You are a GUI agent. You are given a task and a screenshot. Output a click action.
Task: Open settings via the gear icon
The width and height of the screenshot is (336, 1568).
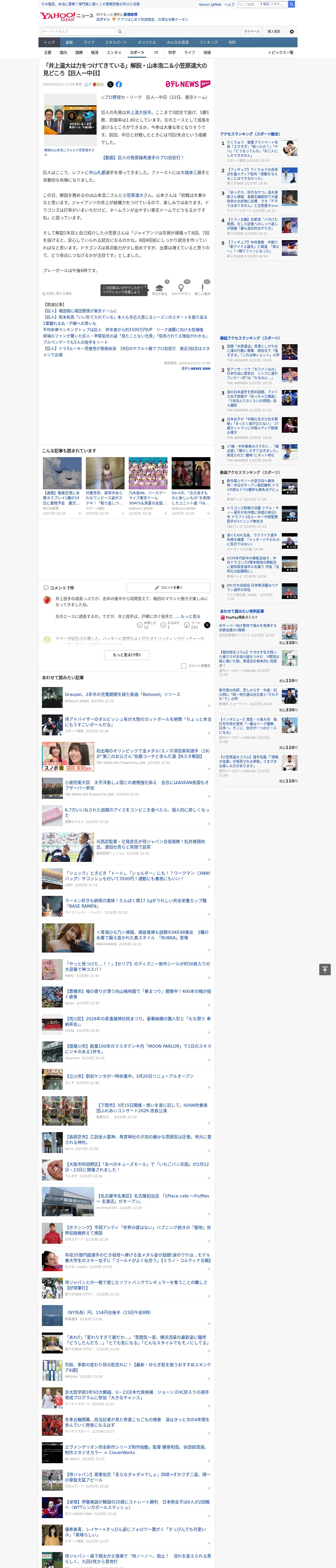pyautogui.click(x=292, y=32)
